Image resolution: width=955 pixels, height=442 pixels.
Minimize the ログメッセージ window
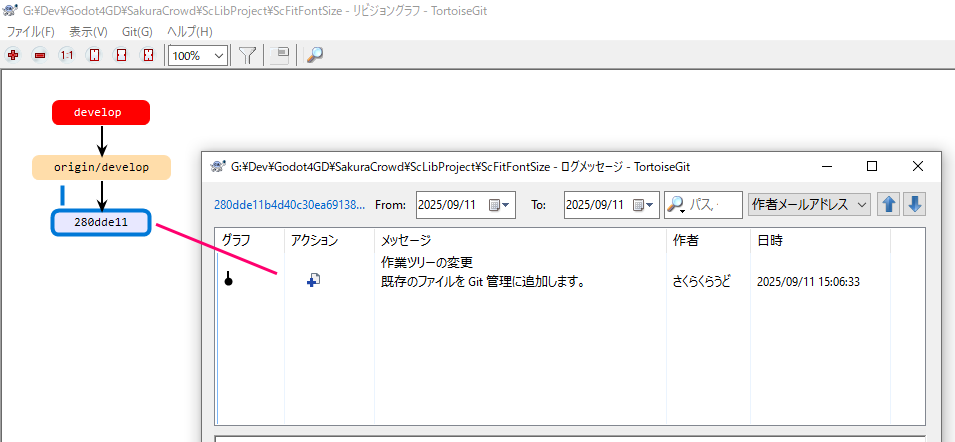pyautogui.click(x=827, y=166)
